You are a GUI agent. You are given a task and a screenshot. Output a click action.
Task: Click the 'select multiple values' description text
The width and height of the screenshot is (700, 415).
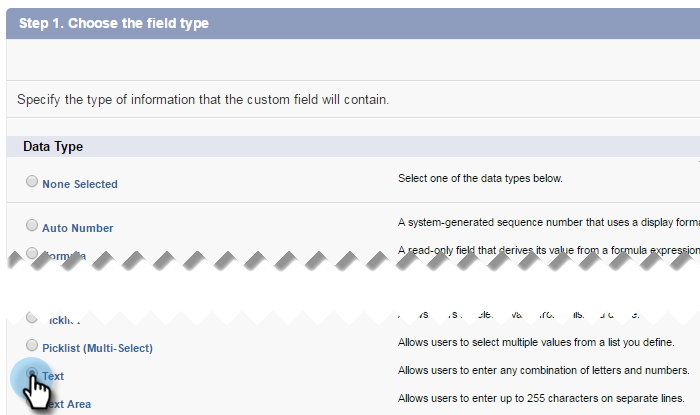coord(536,343)
